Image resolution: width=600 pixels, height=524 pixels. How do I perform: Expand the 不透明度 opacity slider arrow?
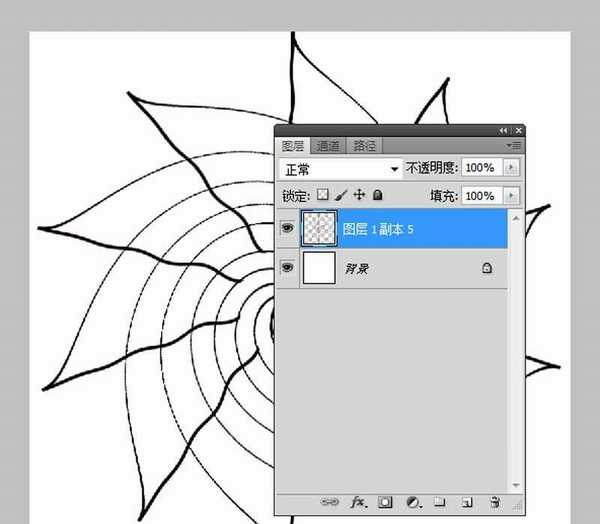pos(511,167)
